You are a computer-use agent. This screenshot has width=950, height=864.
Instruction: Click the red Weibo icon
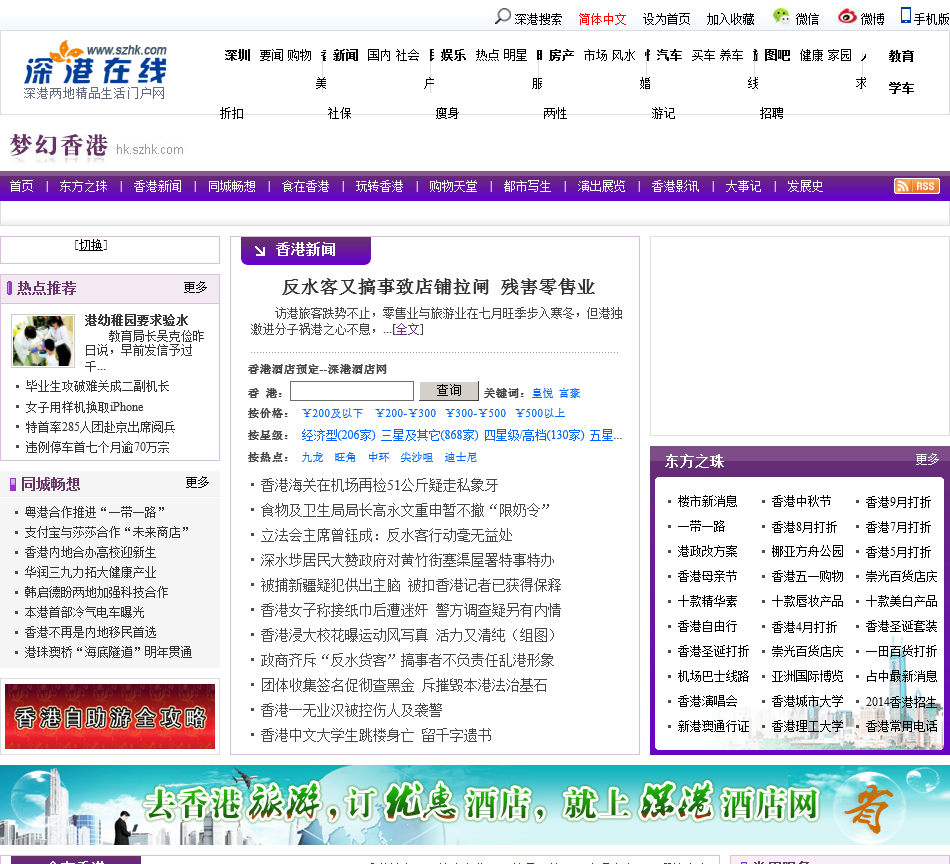coord(847,17)
